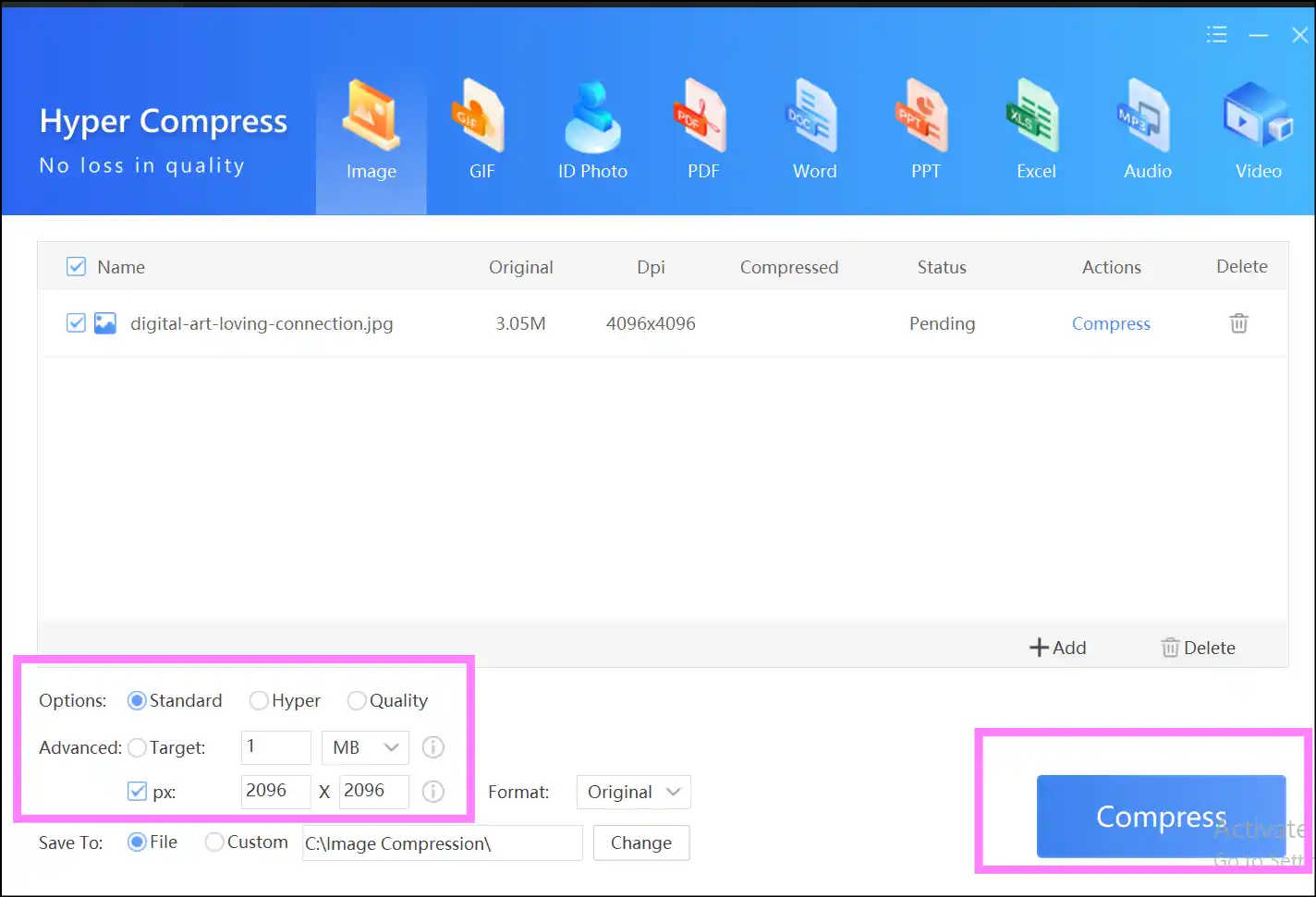Click the image file type icon in row

tap(105, 323)
